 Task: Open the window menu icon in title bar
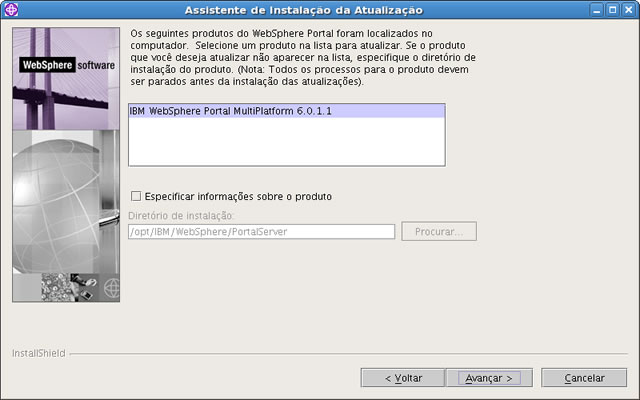tap(11, 9)
